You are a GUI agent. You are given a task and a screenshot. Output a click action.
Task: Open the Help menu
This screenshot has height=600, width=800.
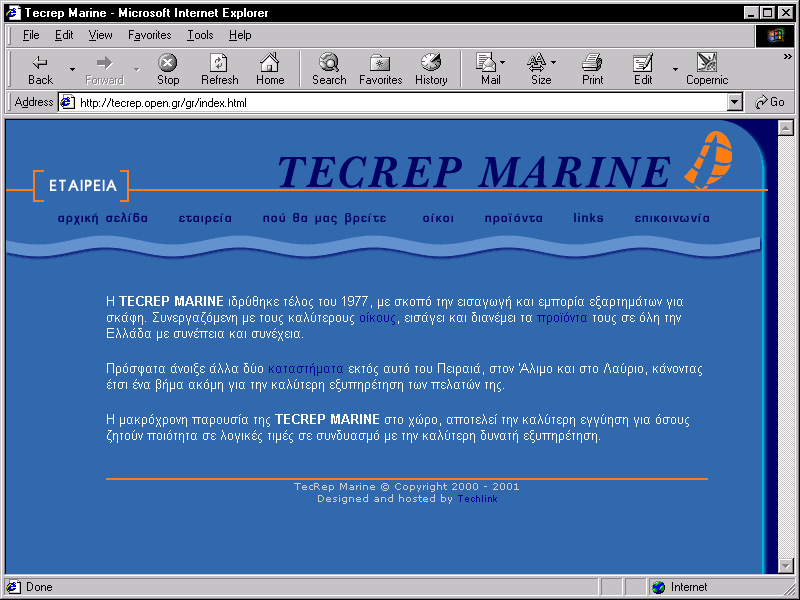[x=240, y=35]
